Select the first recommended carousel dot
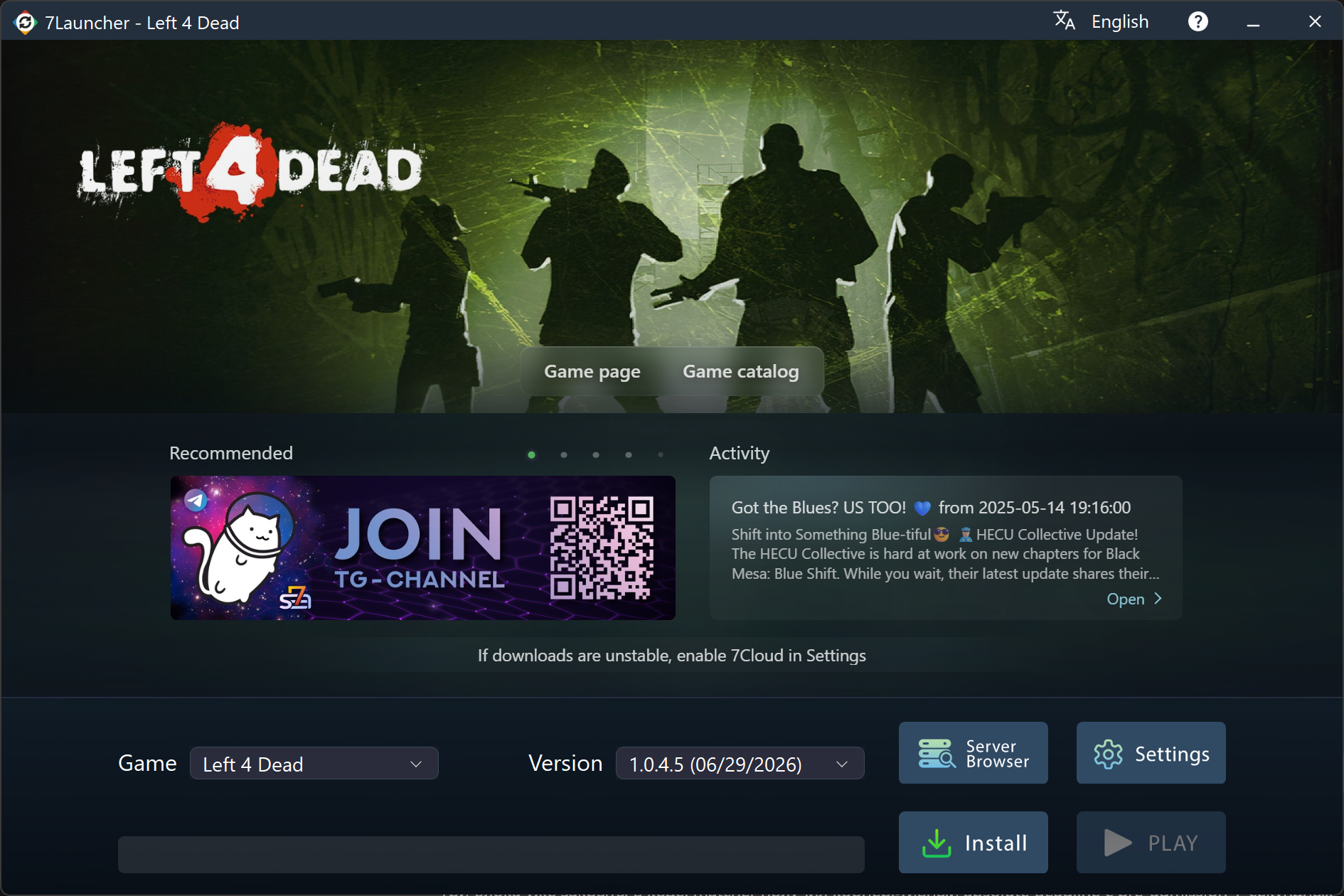The width and height of the screenshot is (1344, 896). tap(531, 455)
